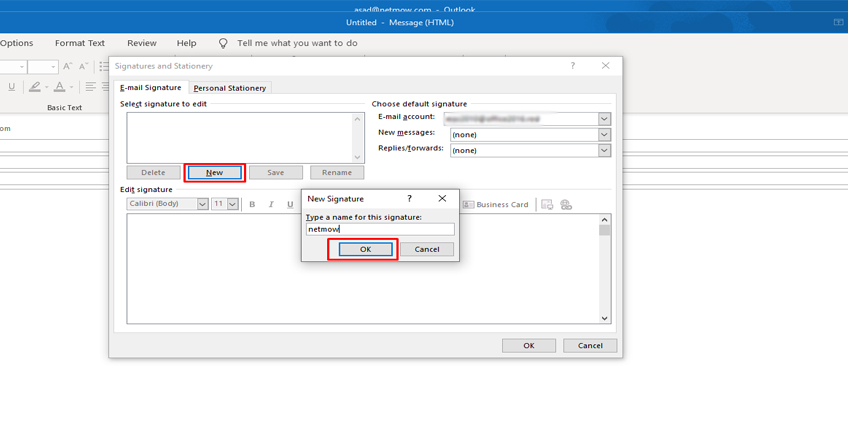
Task: Open the font color dropdown arrow
Action: click(71, 87)
